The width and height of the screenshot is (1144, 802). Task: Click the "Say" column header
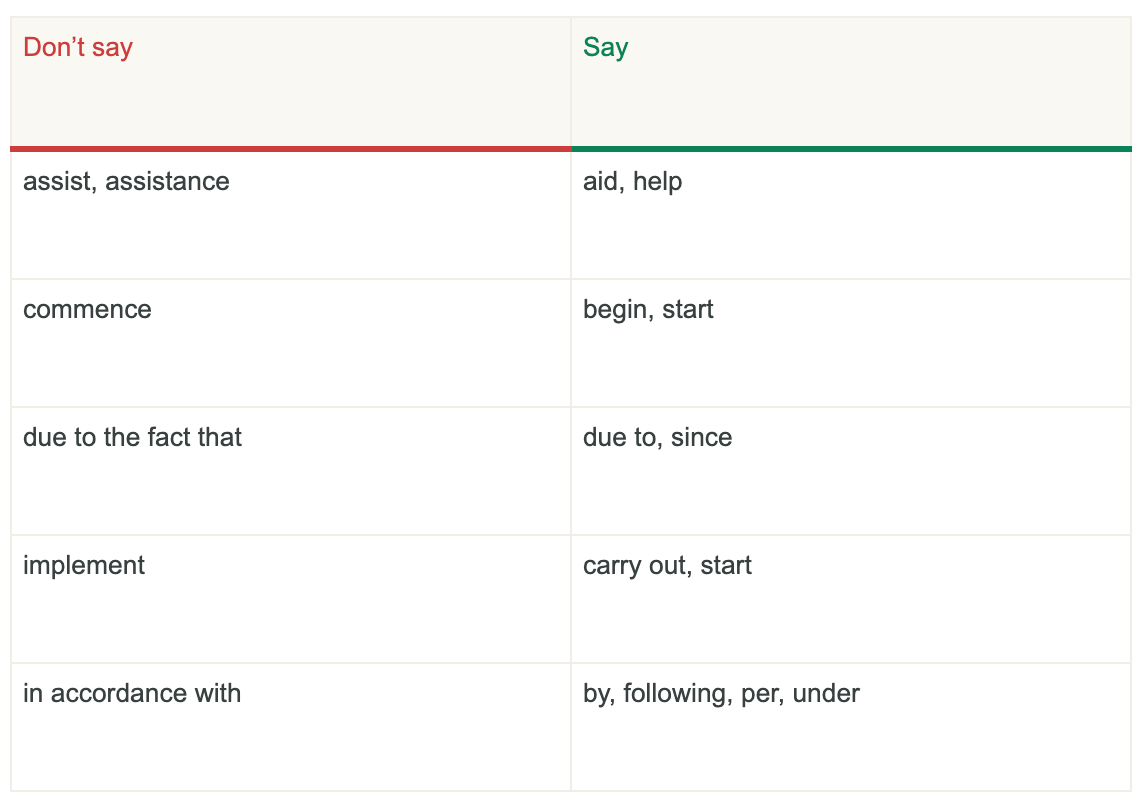coord(605,47)
